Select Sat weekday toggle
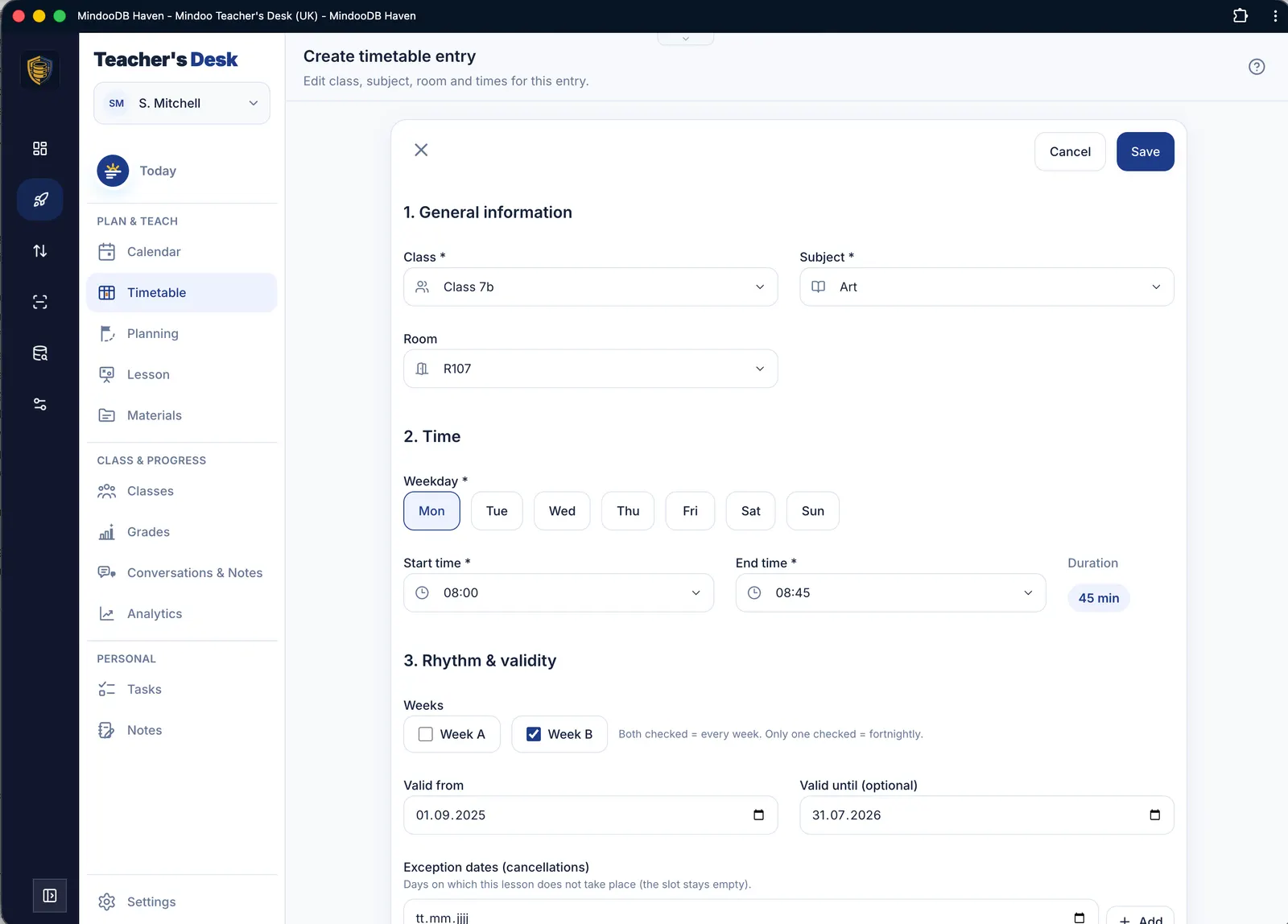Screen dimensions: 1288x924 [x=750, y=511]
